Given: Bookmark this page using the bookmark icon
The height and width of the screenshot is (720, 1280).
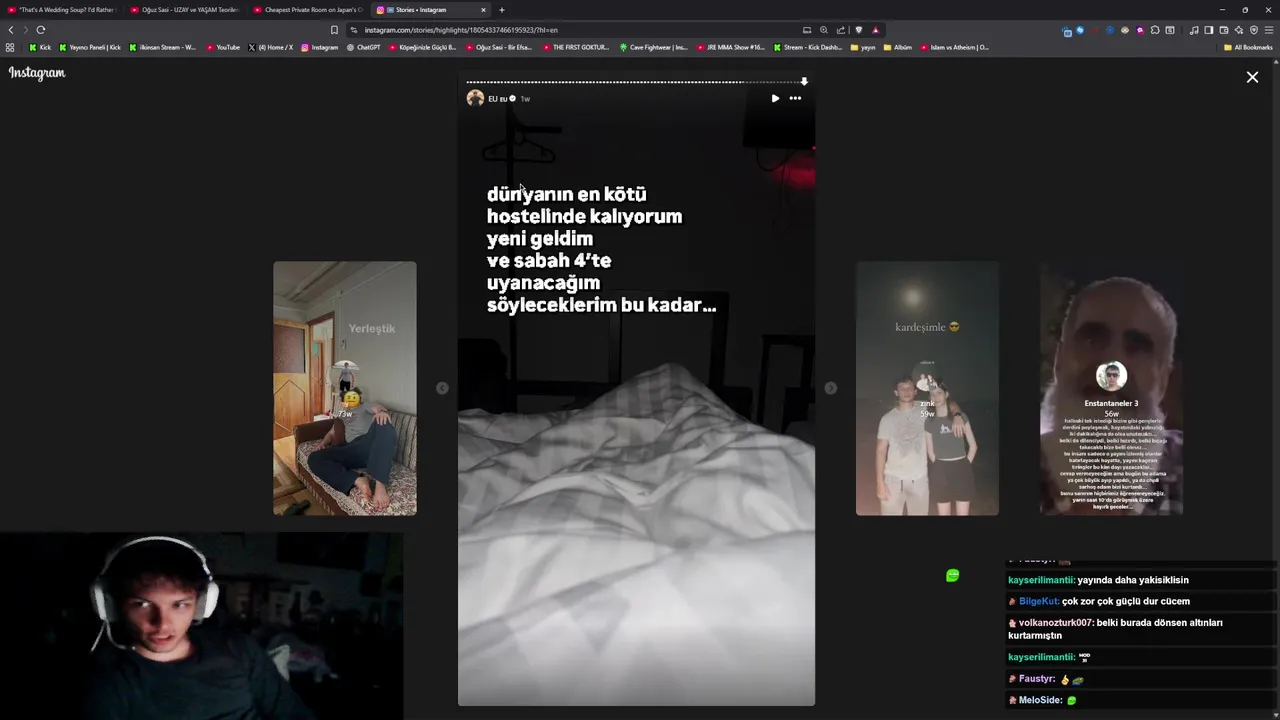Looking at the screenshot, I should (334, 30).
